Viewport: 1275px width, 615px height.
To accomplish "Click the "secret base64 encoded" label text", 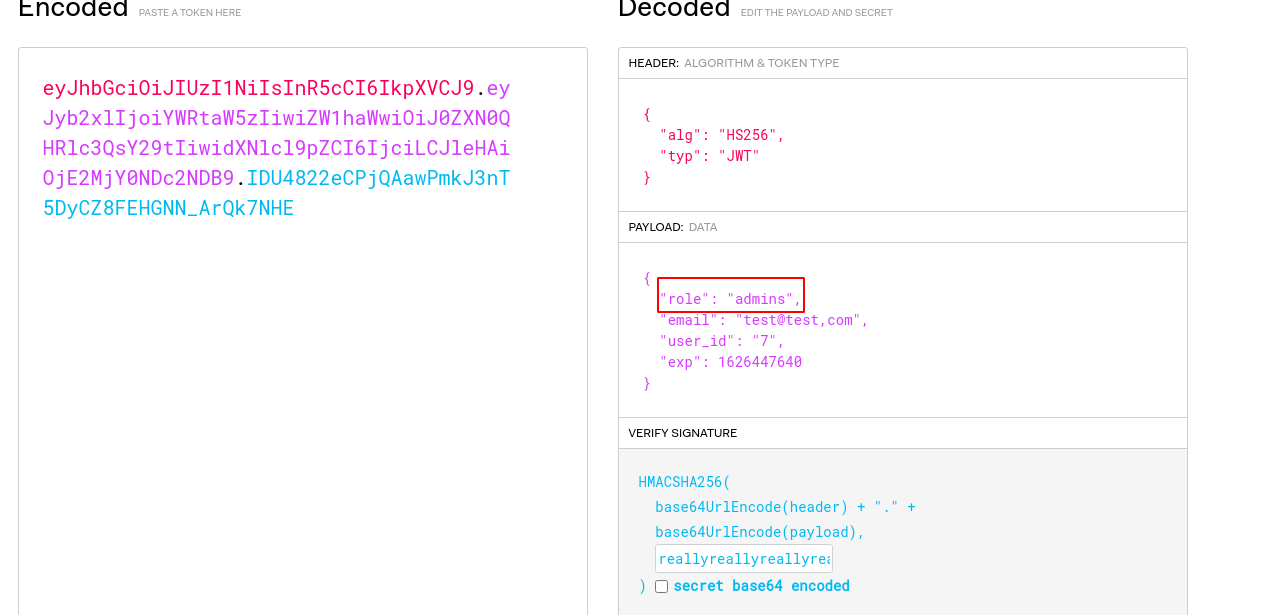I will (x=761, y=586).
